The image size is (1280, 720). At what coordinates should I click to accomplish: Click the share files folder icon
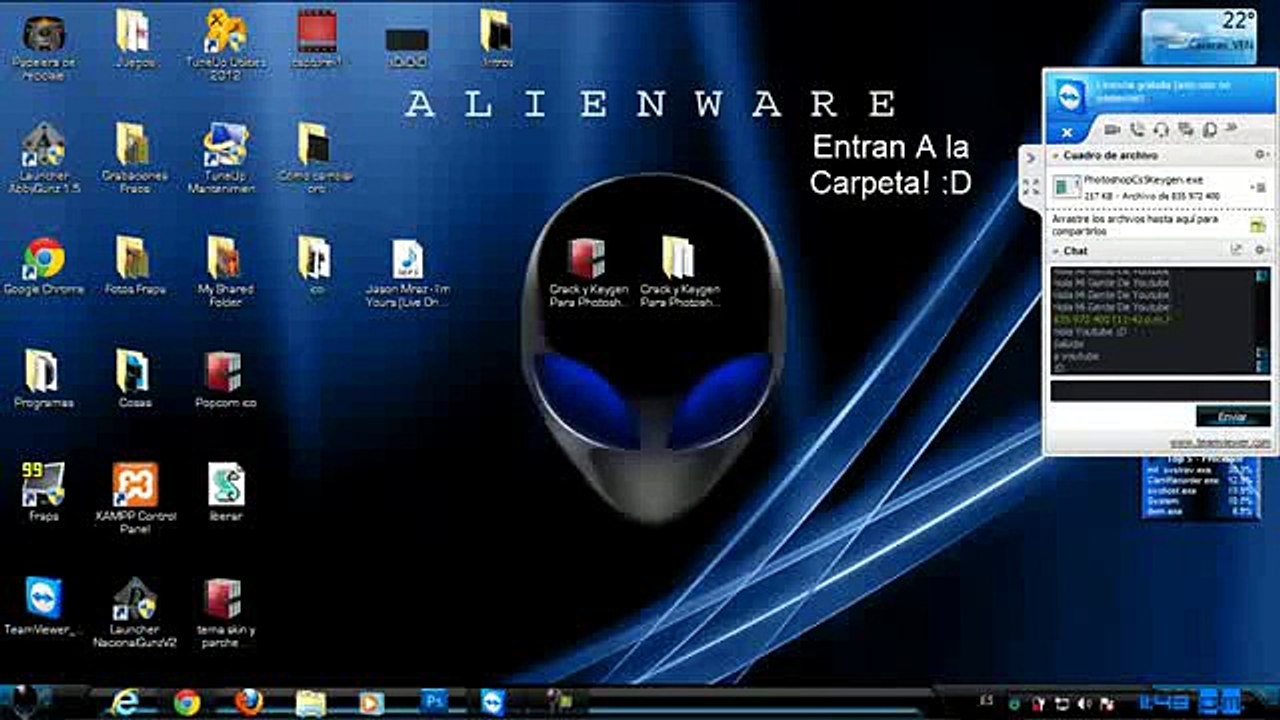[x=1257, y=225]
